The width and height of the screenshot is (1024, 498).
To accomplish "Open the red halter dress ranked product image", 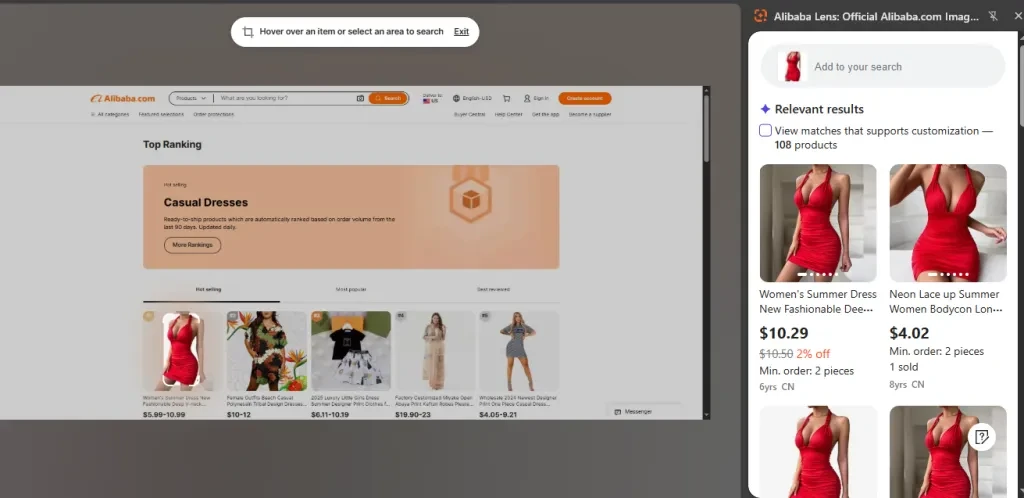I will pyautogui.click(x=181, y=350).
